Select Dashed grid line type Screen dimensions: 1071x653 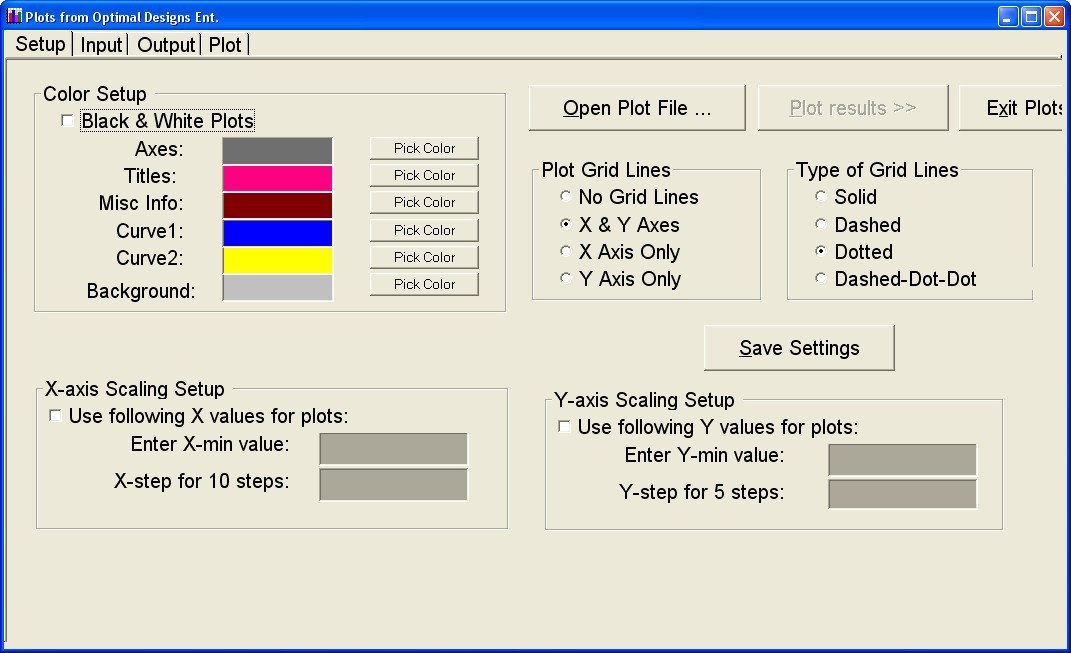click(820, 224)
